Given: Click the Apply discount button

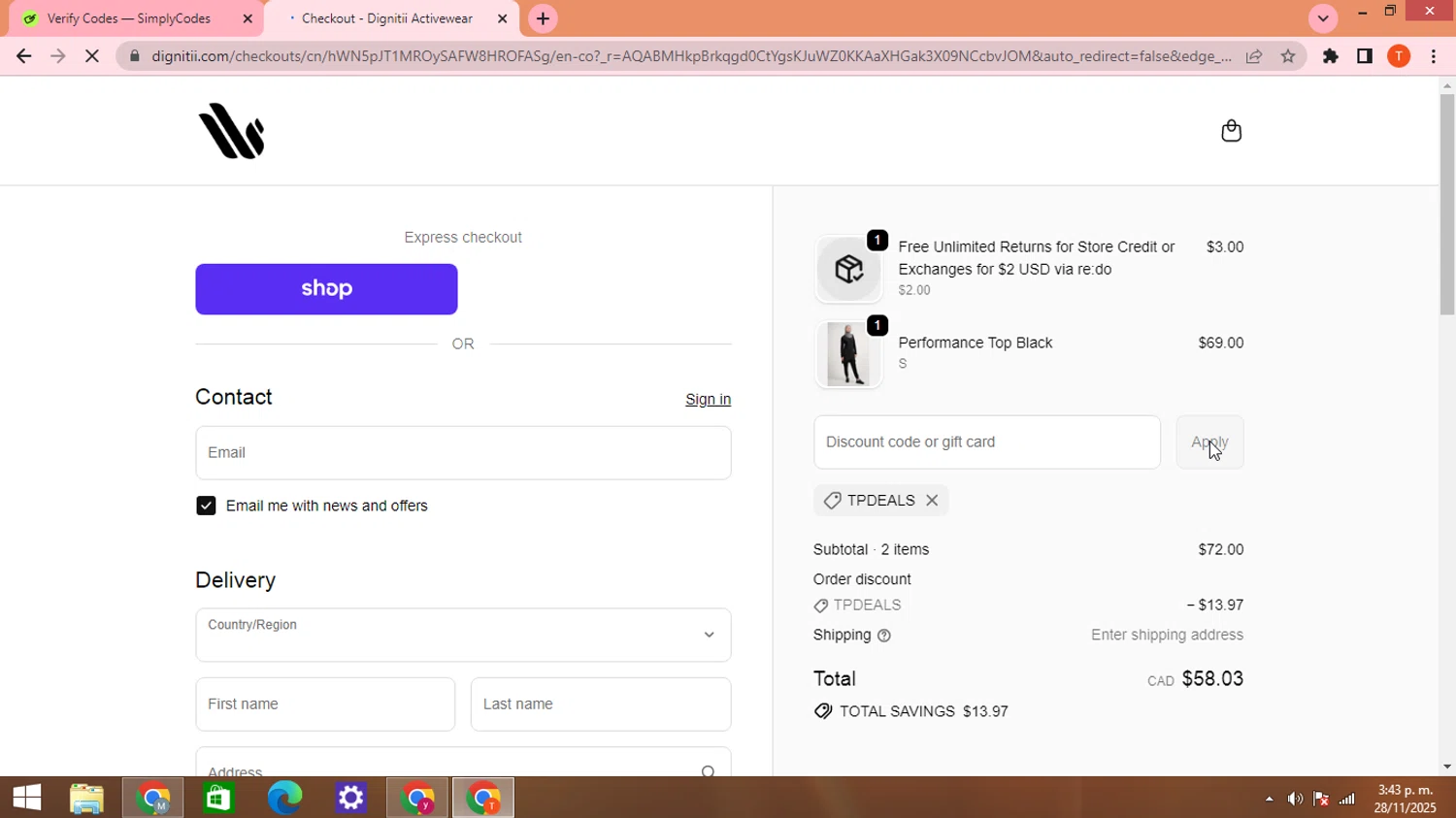Looking at the screenshot, I should [x=1209, y=442].
